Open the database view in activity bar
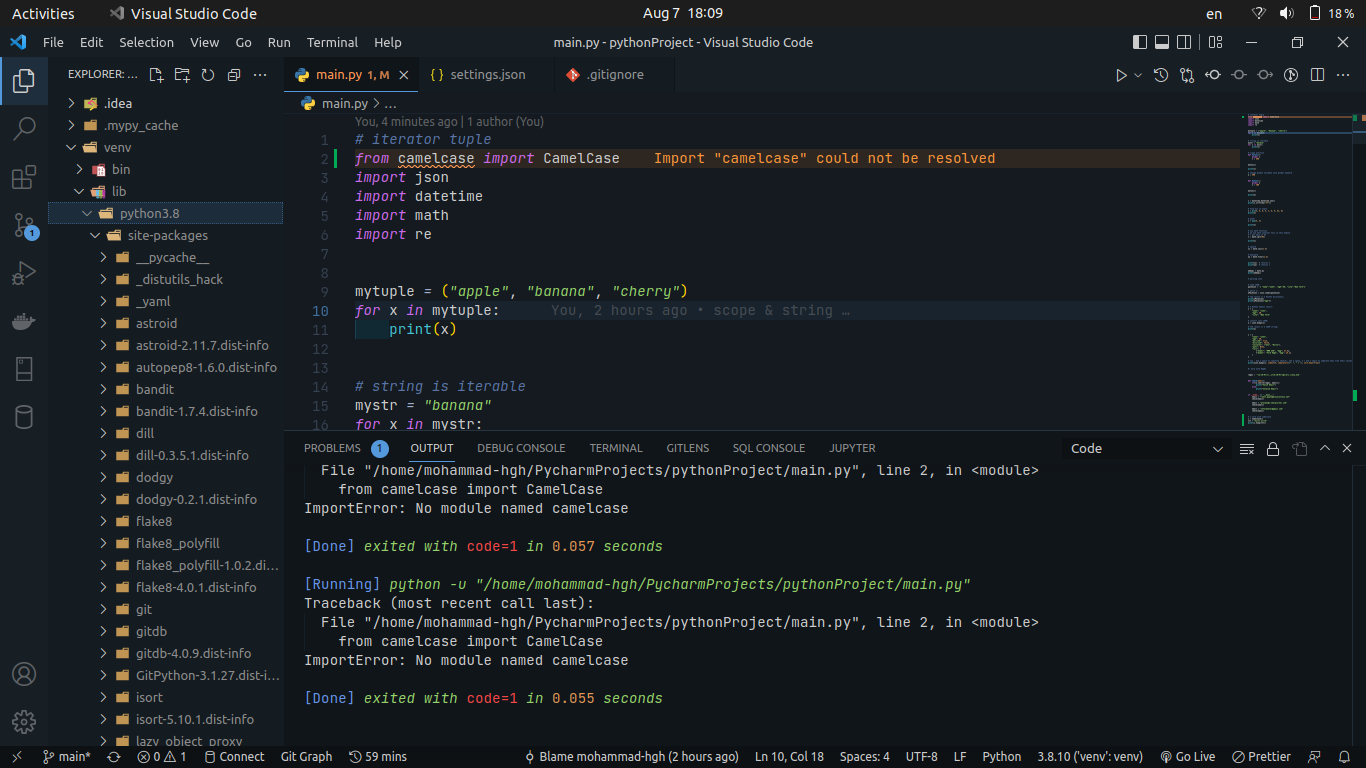The width and height of the screenshot is (1366, 768). tap(24, 417)
